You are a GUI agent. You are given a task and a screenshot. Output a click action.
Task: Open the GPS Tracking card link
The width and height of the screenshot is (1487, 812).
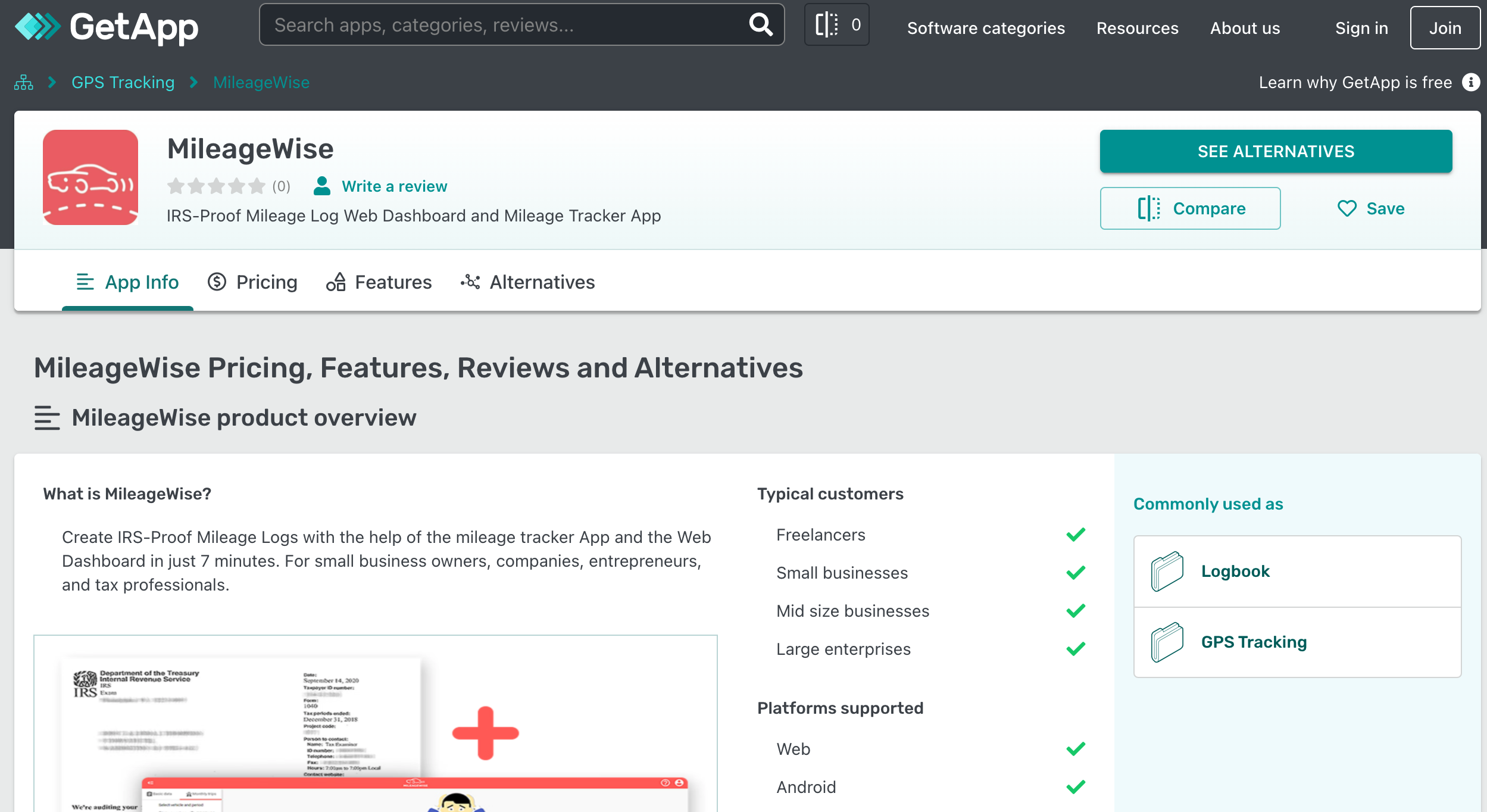click(x=1254, y=642)
